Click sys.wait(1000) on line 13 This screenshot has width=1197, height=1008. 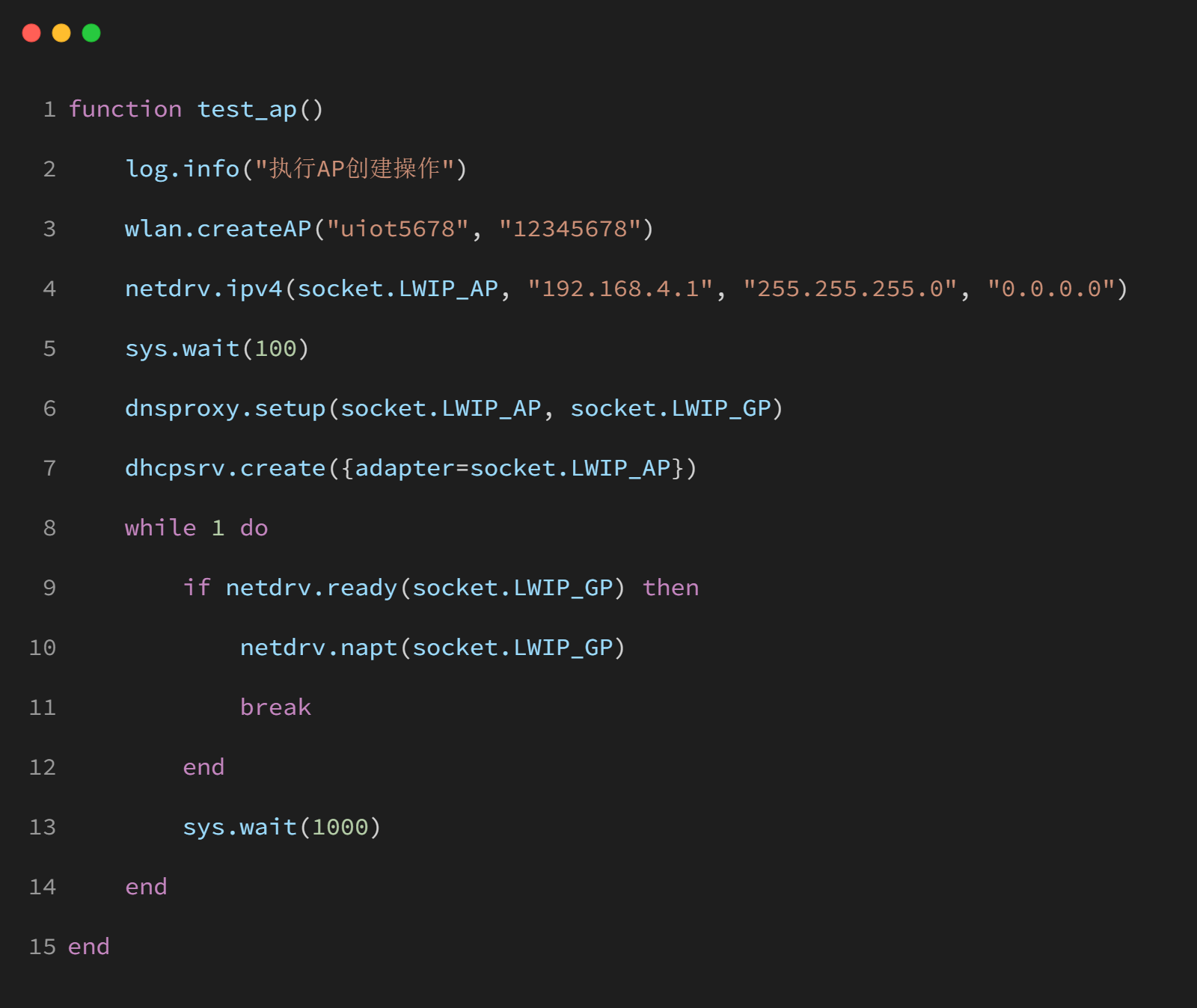pos(282,827)
